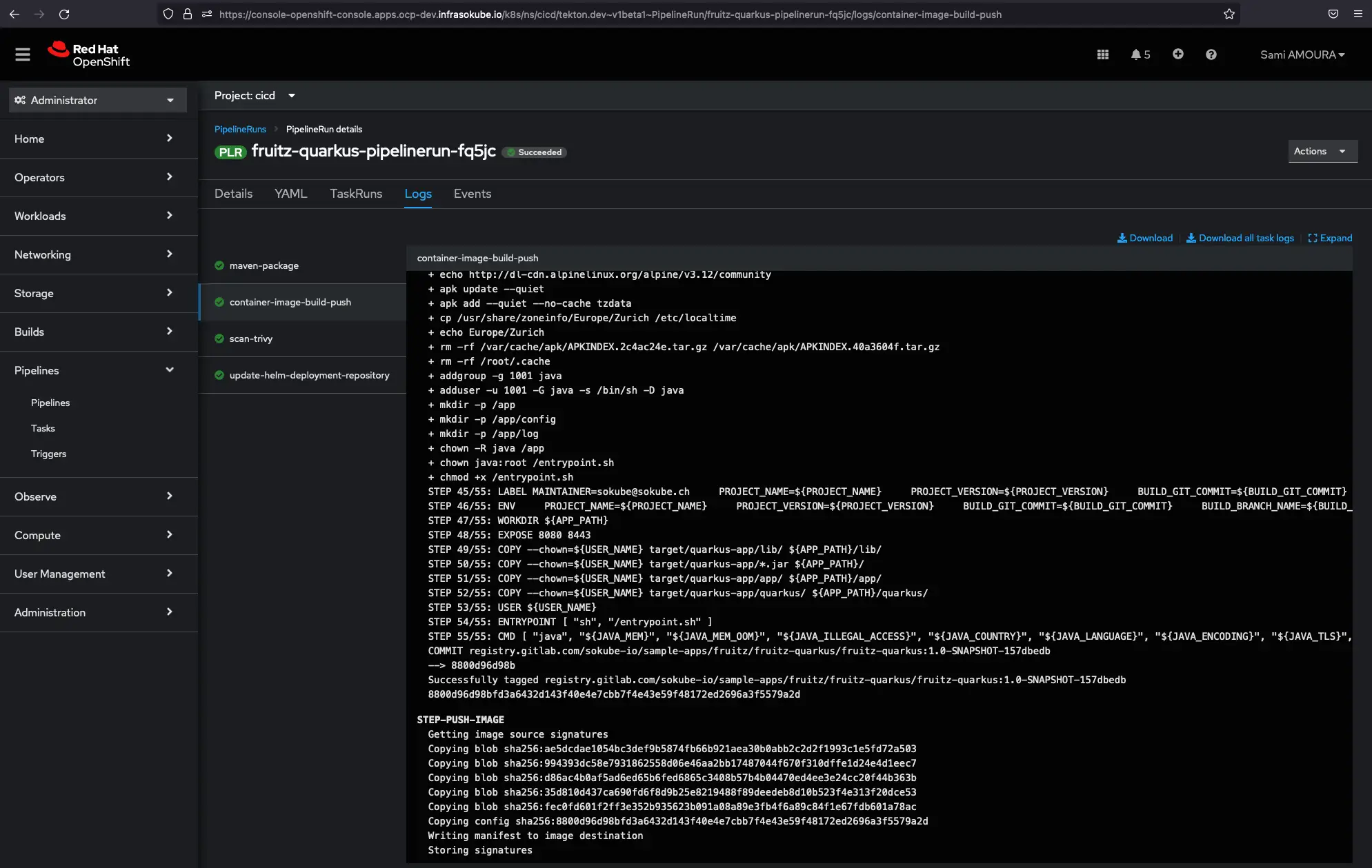The height and width of the screenshot is (868, 1372).
Task: Switch to the Details tab
Action: coord(233,194)
